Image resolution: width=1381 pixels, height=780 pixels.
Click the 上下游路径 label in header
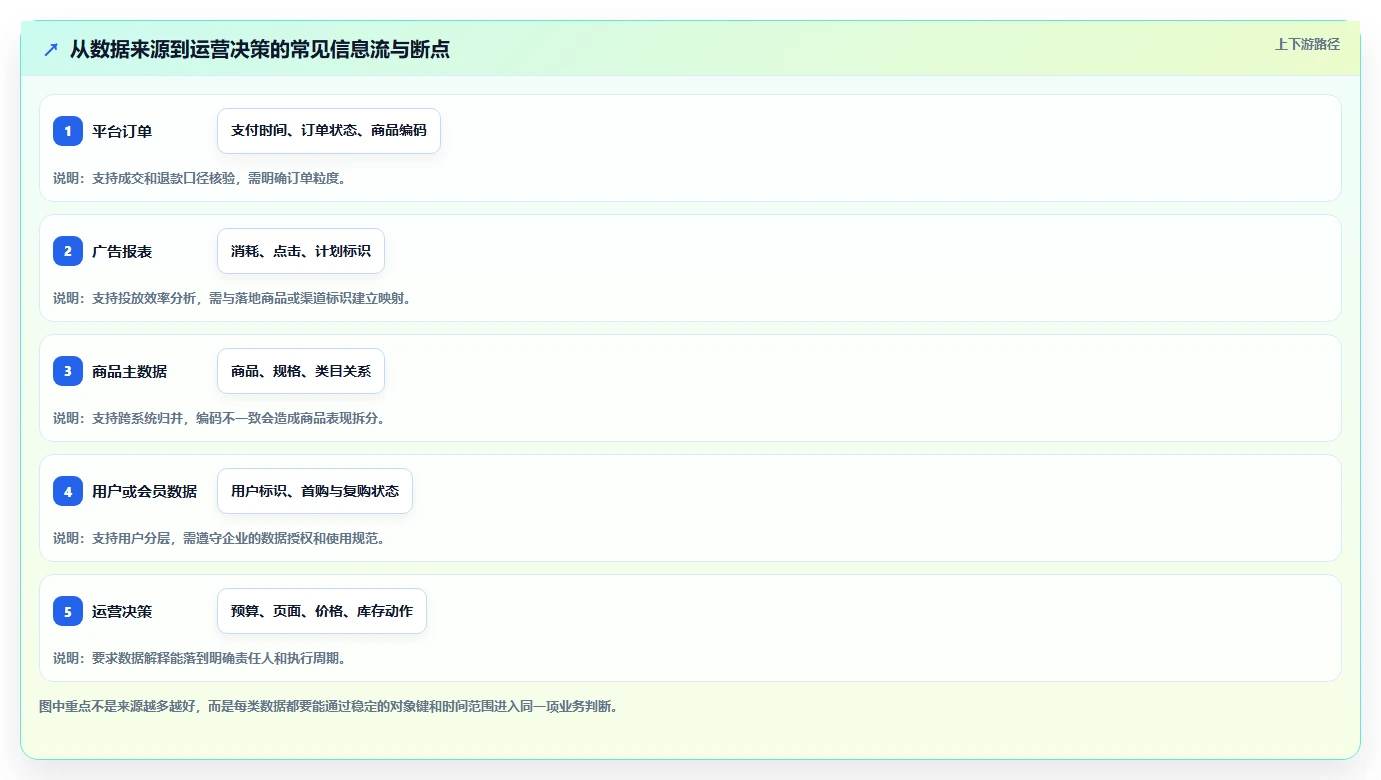pyautogui.click(x=1307, y=44)
